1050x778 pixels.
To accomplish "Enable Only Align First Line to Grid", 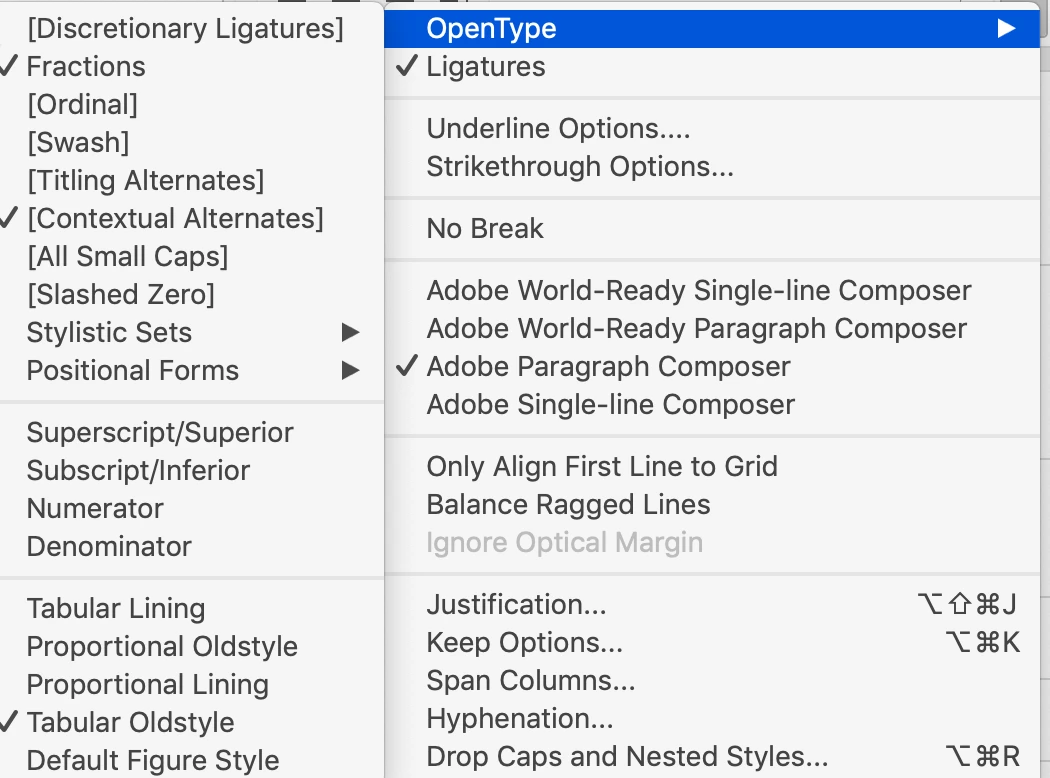I will click(711, 467).
